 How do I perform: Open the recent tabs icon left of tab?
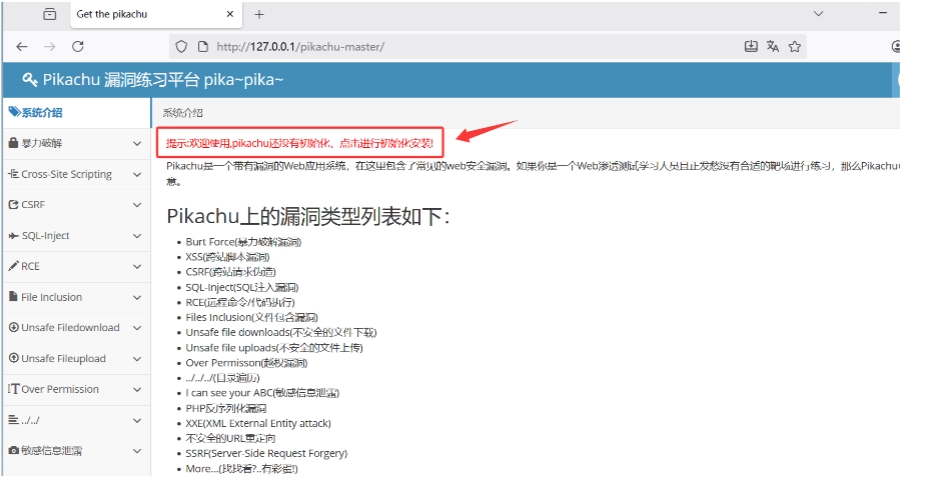click(50, 14)
